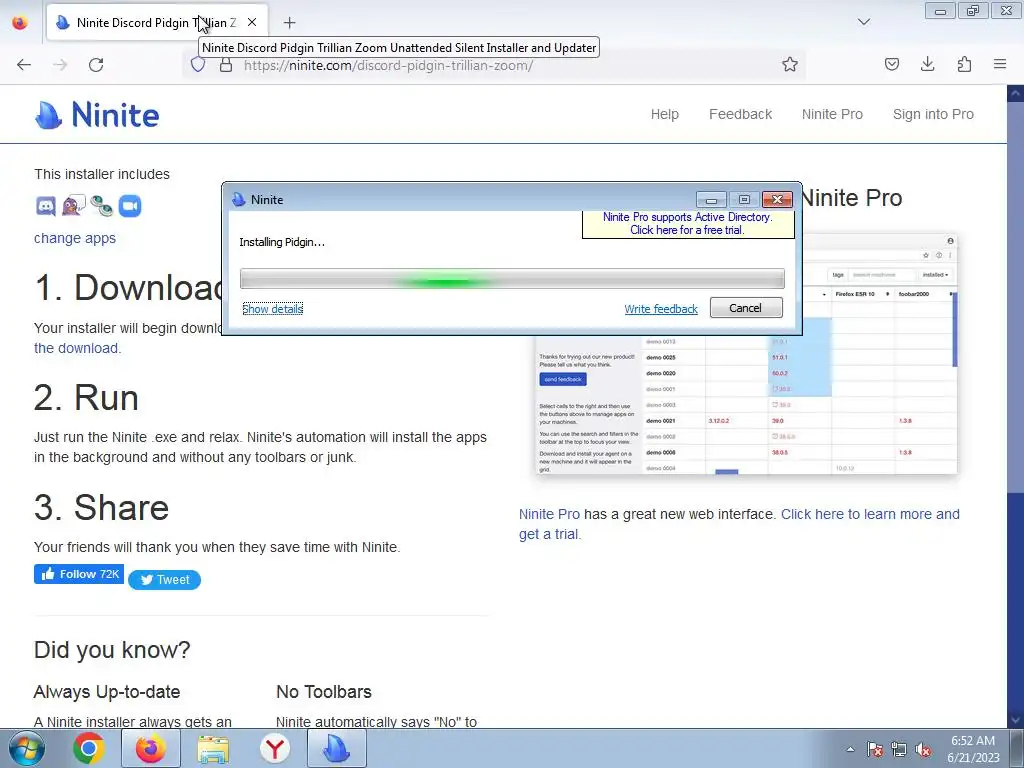Click the Facebook Follow 72K button
The height and width of the screenshot is (768, 1024).
tap(79, 574)
